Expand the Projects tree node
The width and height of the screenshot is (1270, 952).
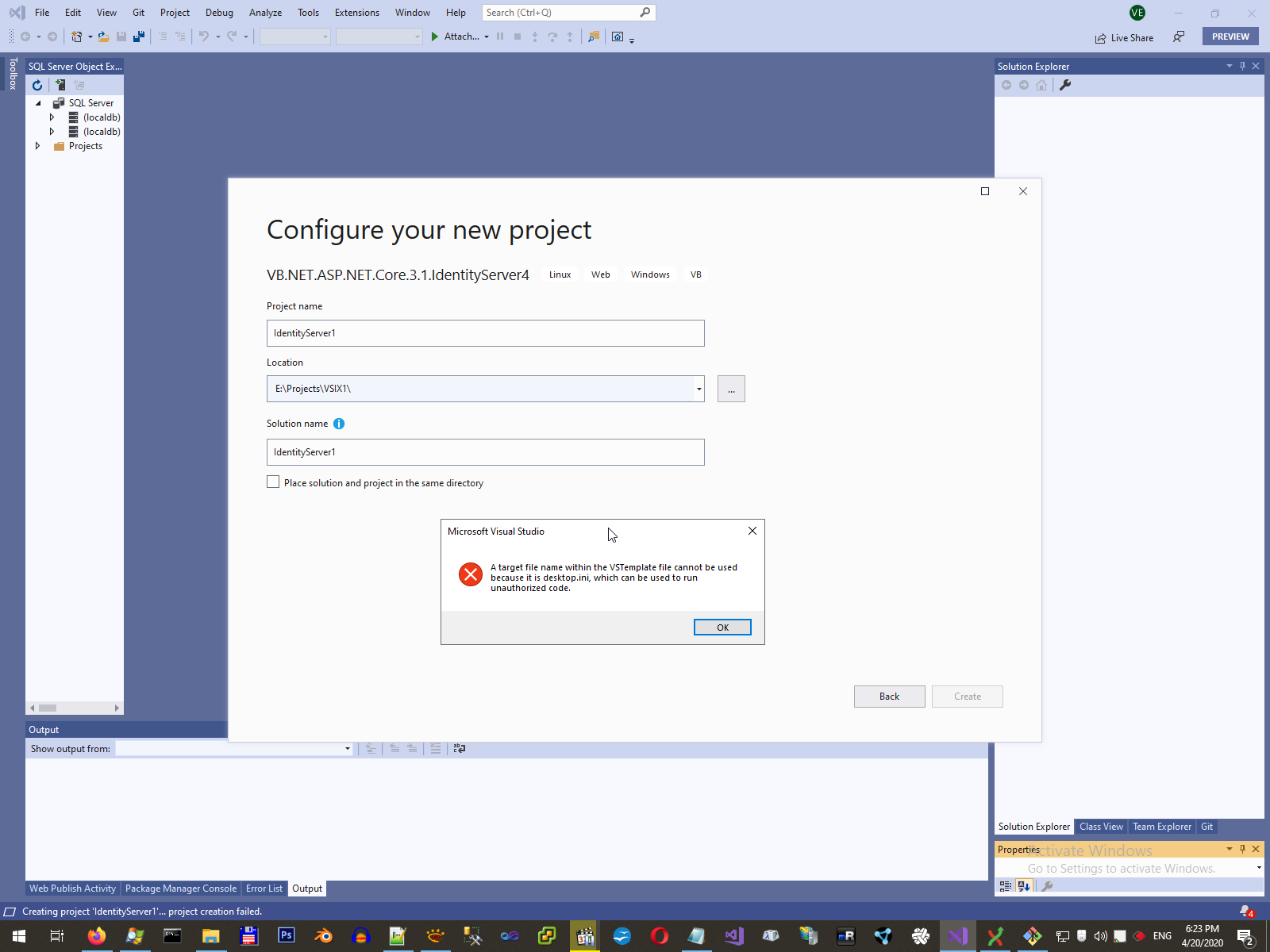(37, 146)
